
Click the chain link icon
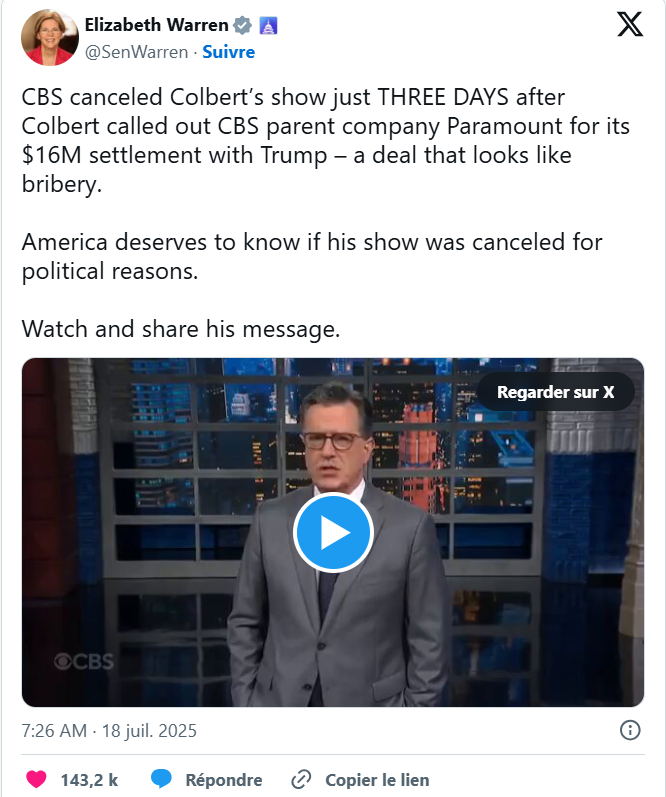point(301,780)
